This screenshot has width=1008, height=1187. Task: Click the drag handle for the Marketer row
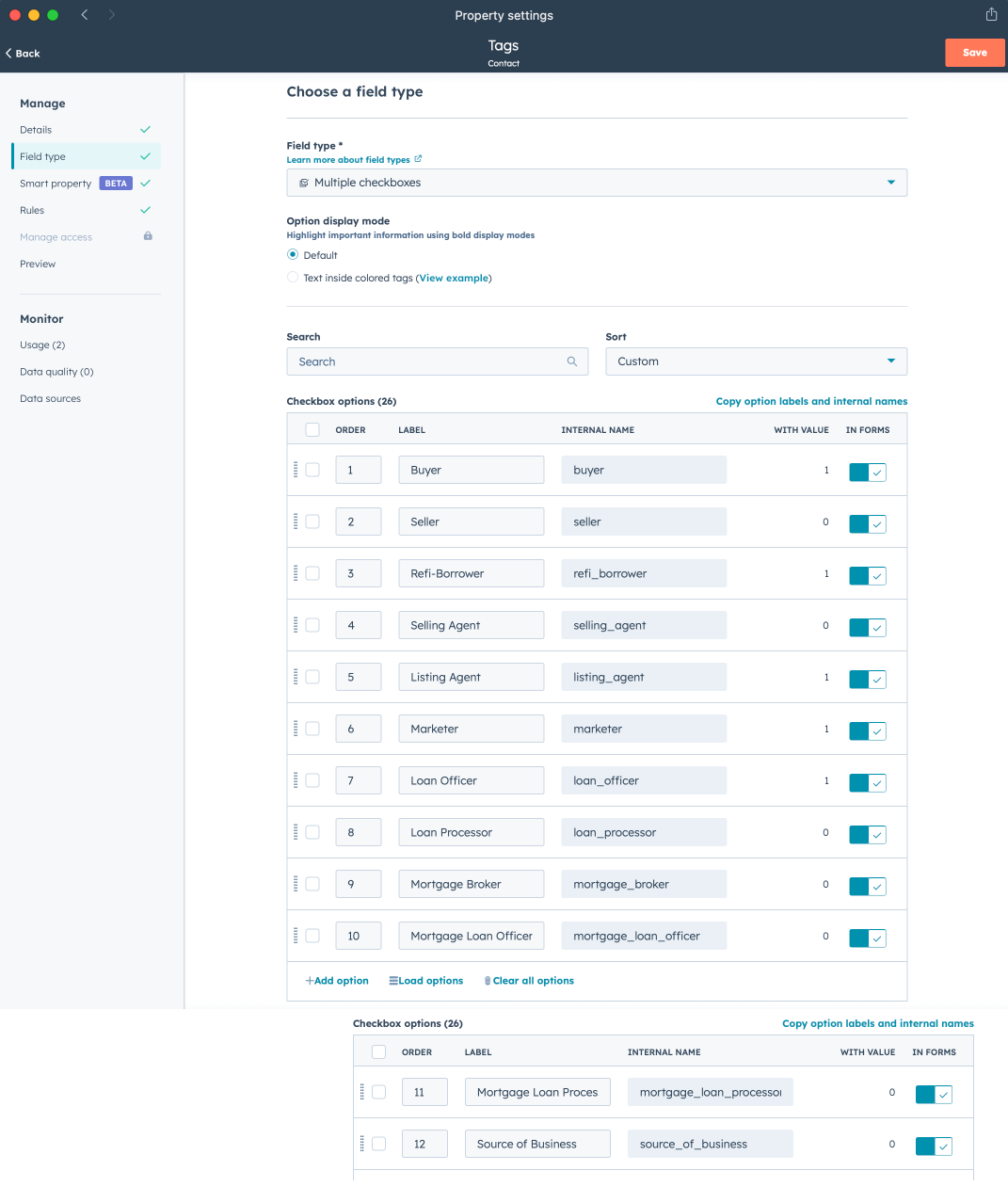tap(296, 729)
